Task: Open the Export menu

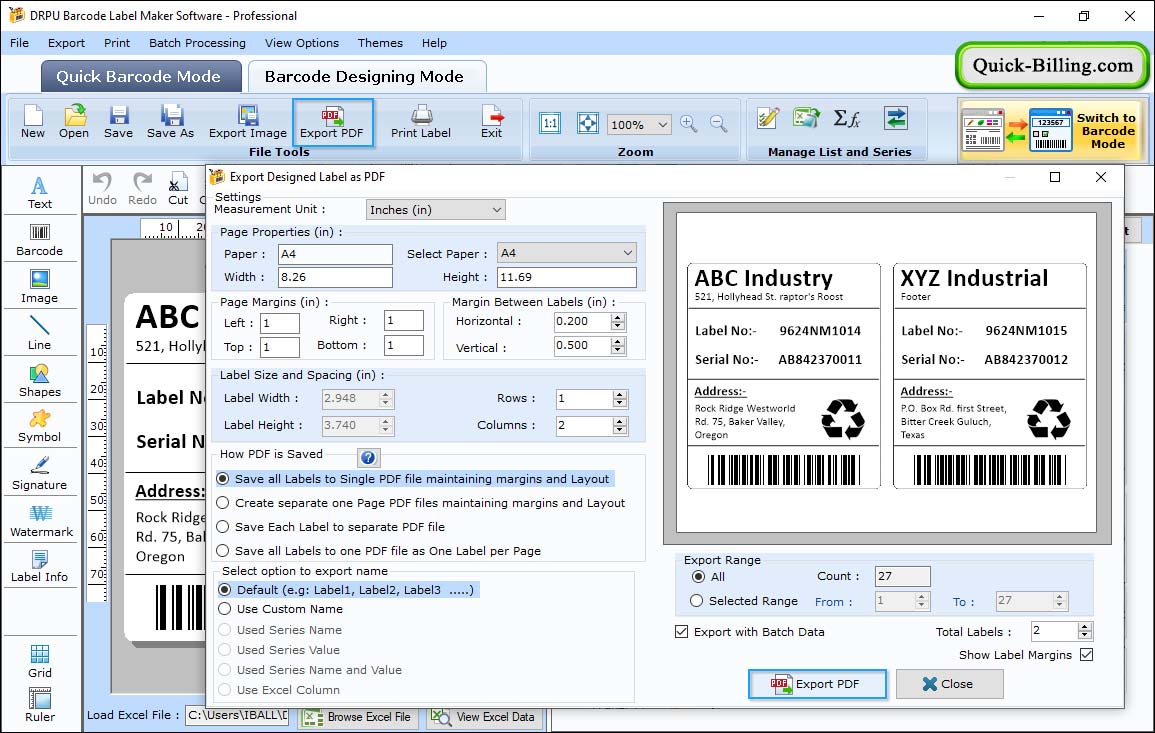Action: coord(66,43)
